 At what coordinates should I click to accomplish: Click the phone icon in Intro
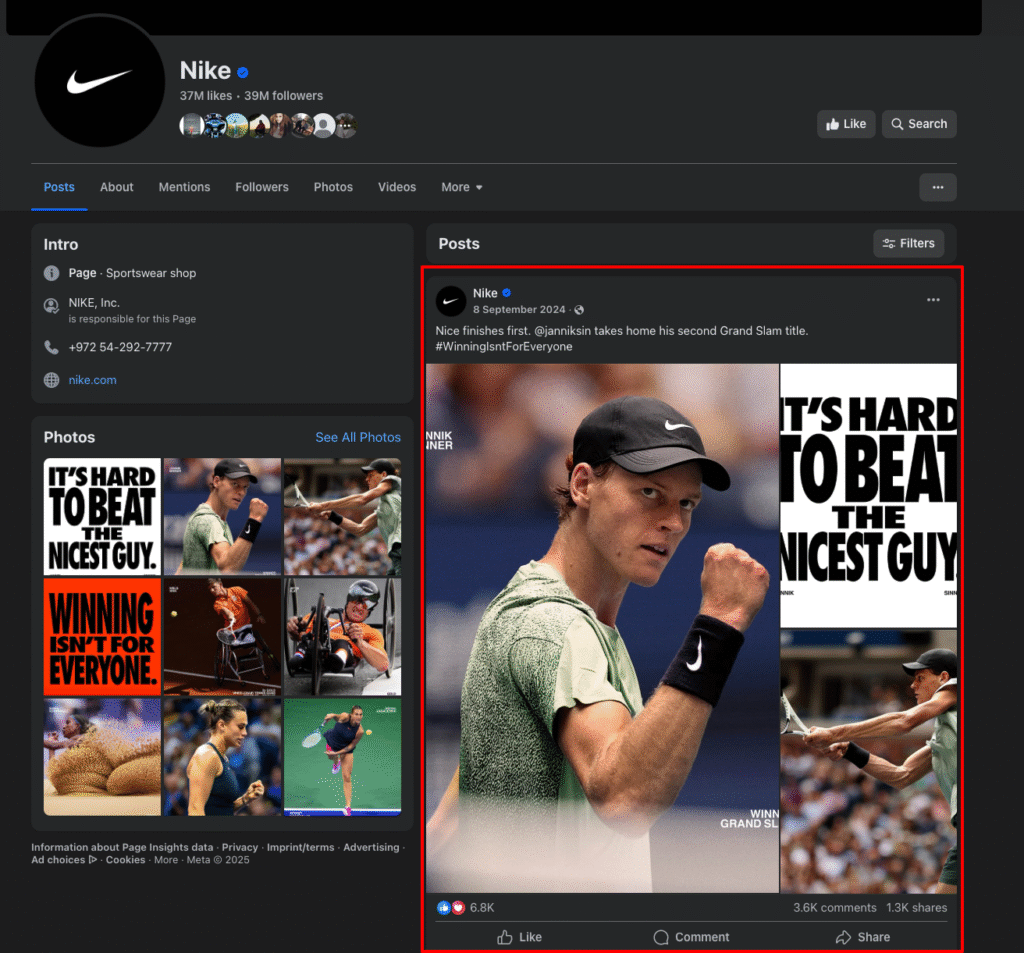(51, 347)
